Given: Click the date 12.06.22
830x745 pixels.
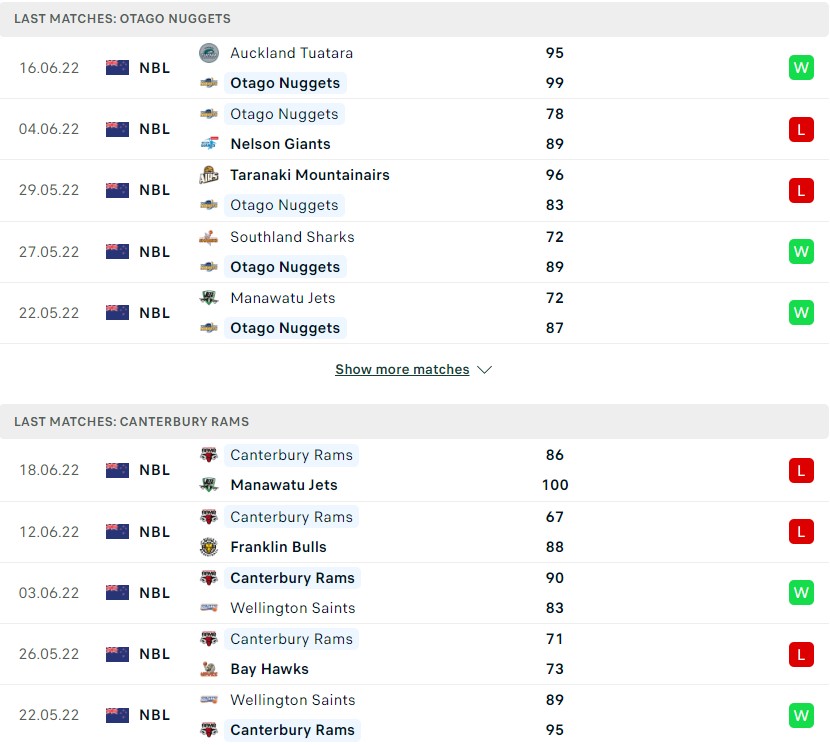Looking at the screenshot, I should (49, 532).
